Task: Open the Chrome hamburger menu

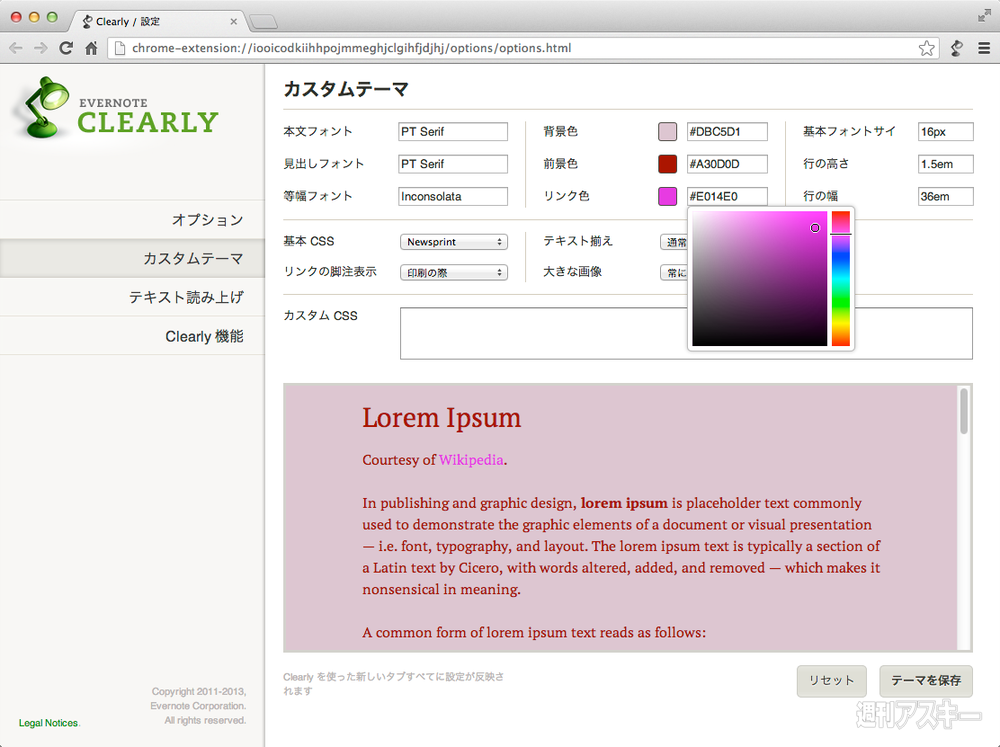Action: (984, 48)
